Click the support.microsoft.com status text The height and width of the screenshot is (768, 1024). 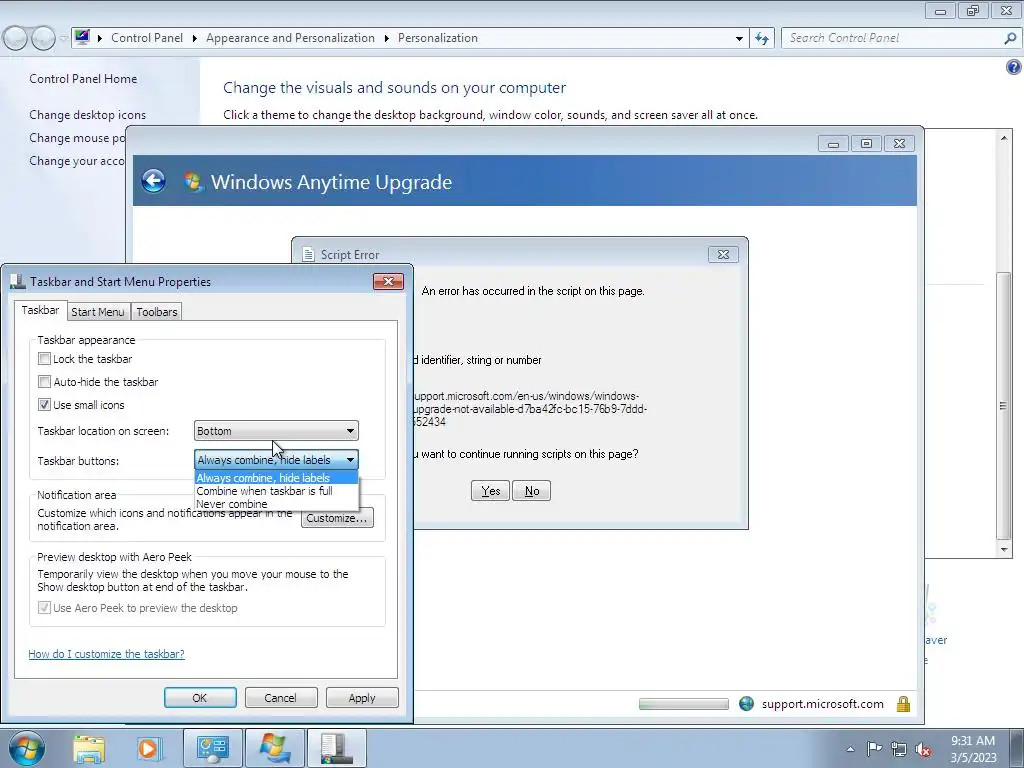[822, 703]
